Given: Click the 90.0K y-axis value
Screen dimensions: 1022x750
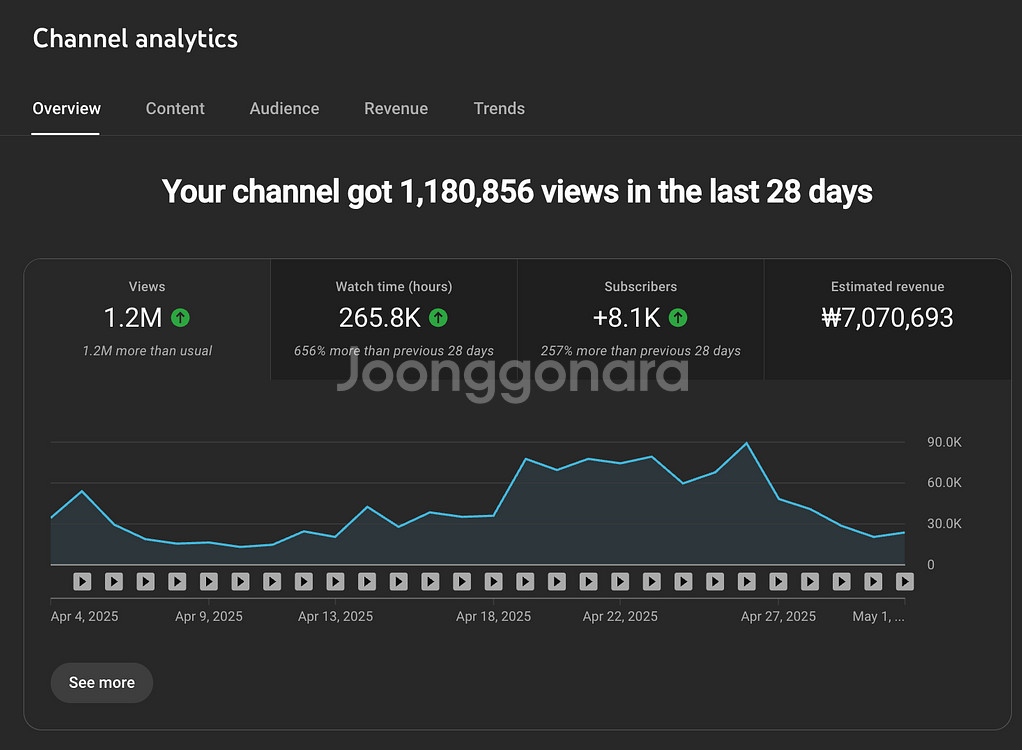Looking at the screenshot, I should [x=944, y=442].
